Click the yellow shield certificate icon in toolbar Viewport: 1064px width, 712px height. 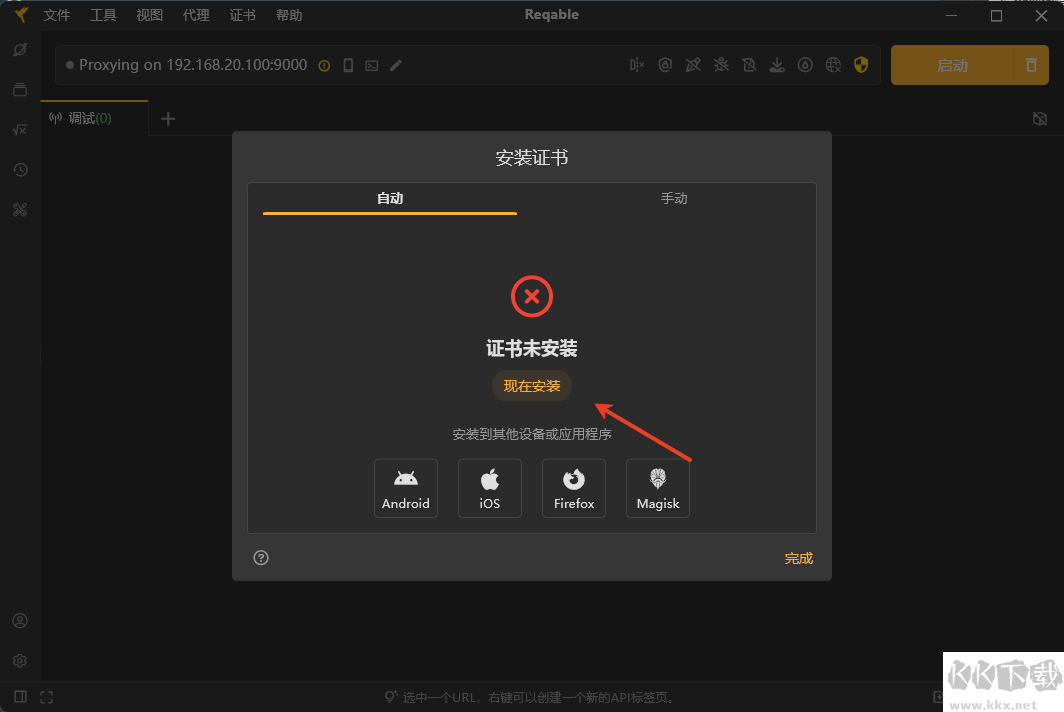(x=861, y=64)
